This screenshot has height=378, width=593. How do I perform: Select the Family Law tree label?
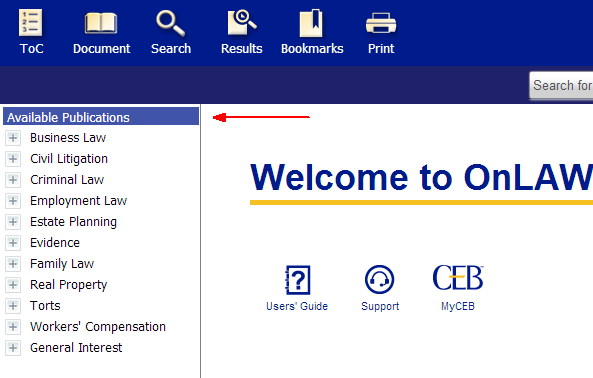pos(62,264)
